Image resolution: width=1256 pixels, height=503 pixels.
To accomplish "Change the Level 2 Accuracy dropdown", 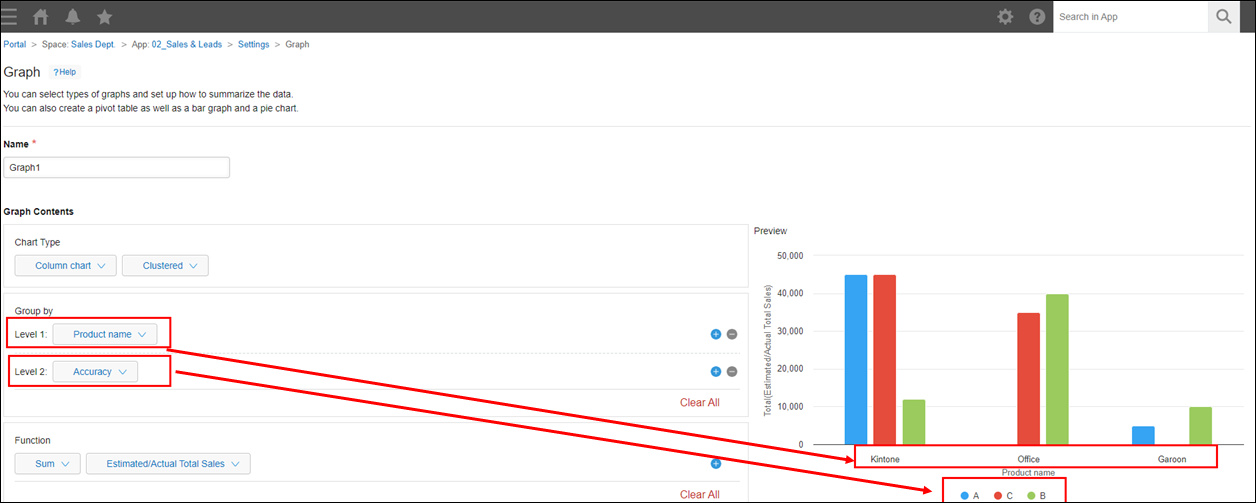I will (96, 372).
